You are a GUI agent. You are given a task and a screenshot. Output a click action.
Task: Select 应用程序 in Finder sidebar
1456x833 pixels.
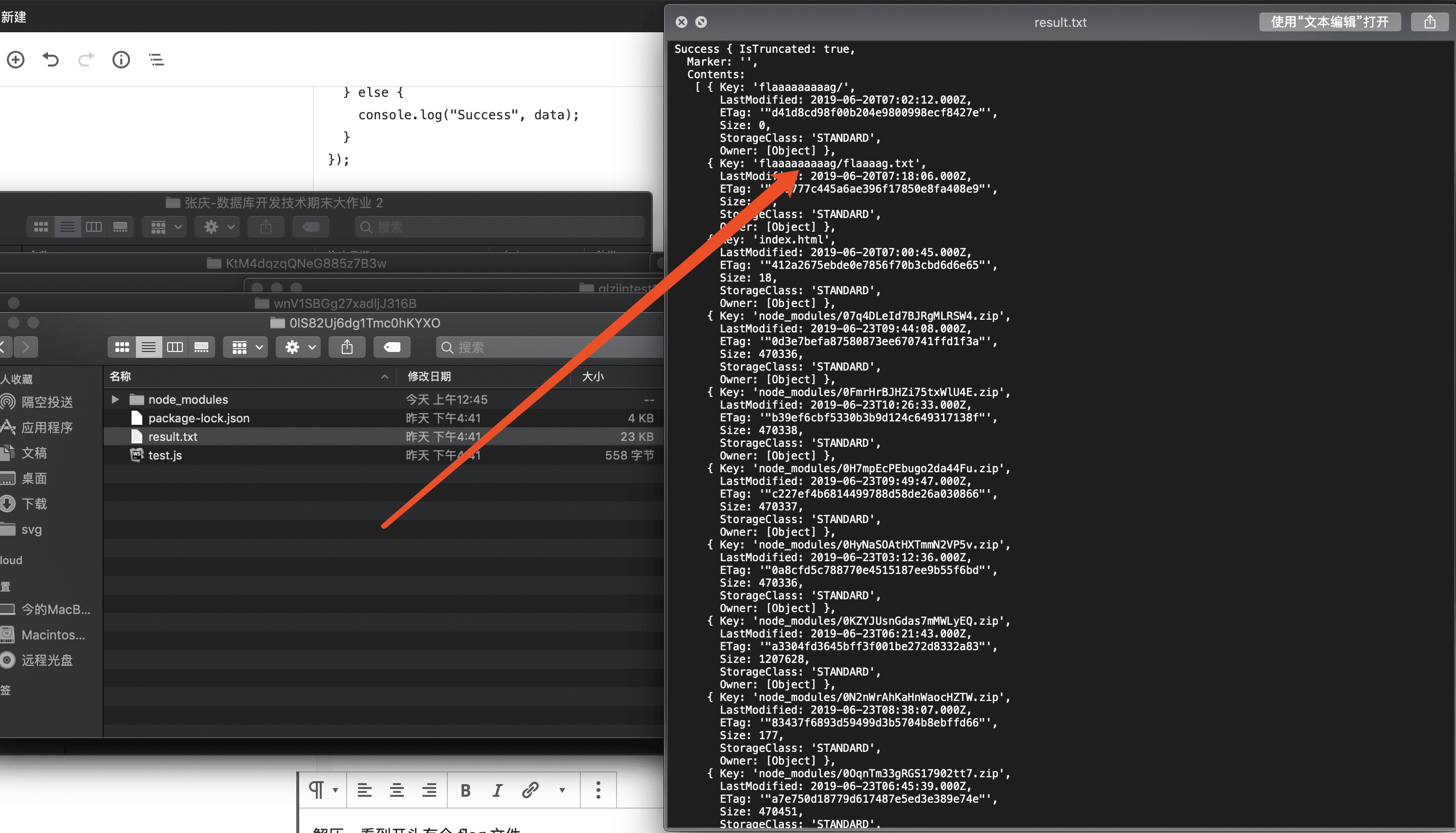coord(47,427)
